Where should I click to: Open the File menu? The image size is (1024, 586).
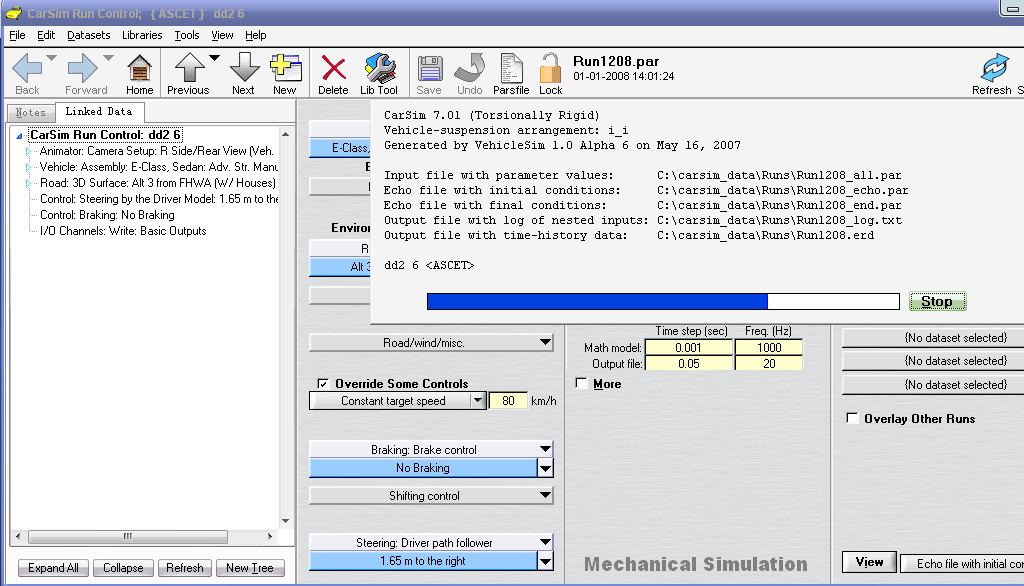17,35
